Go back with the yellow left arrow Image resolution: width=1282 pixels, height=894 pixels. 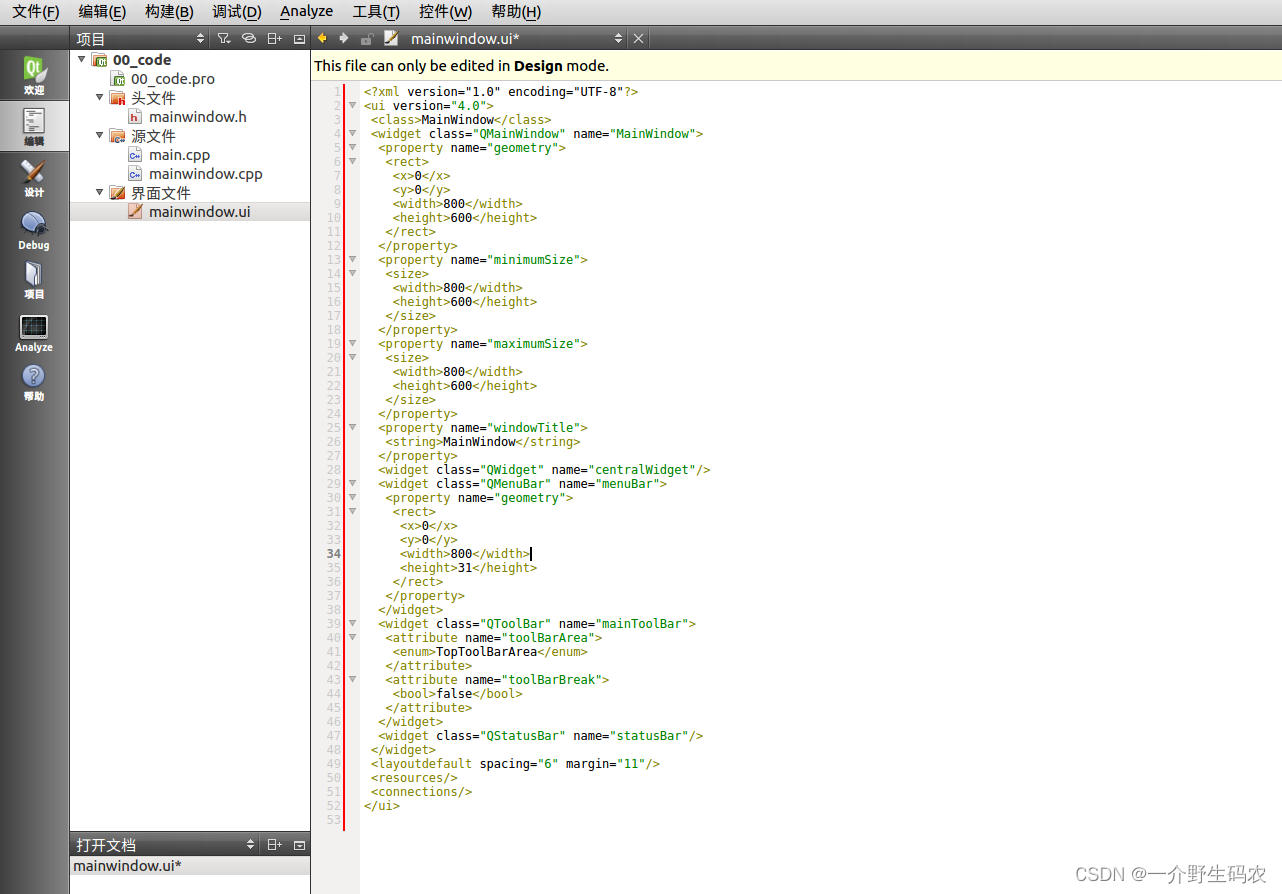click(322, 38)
